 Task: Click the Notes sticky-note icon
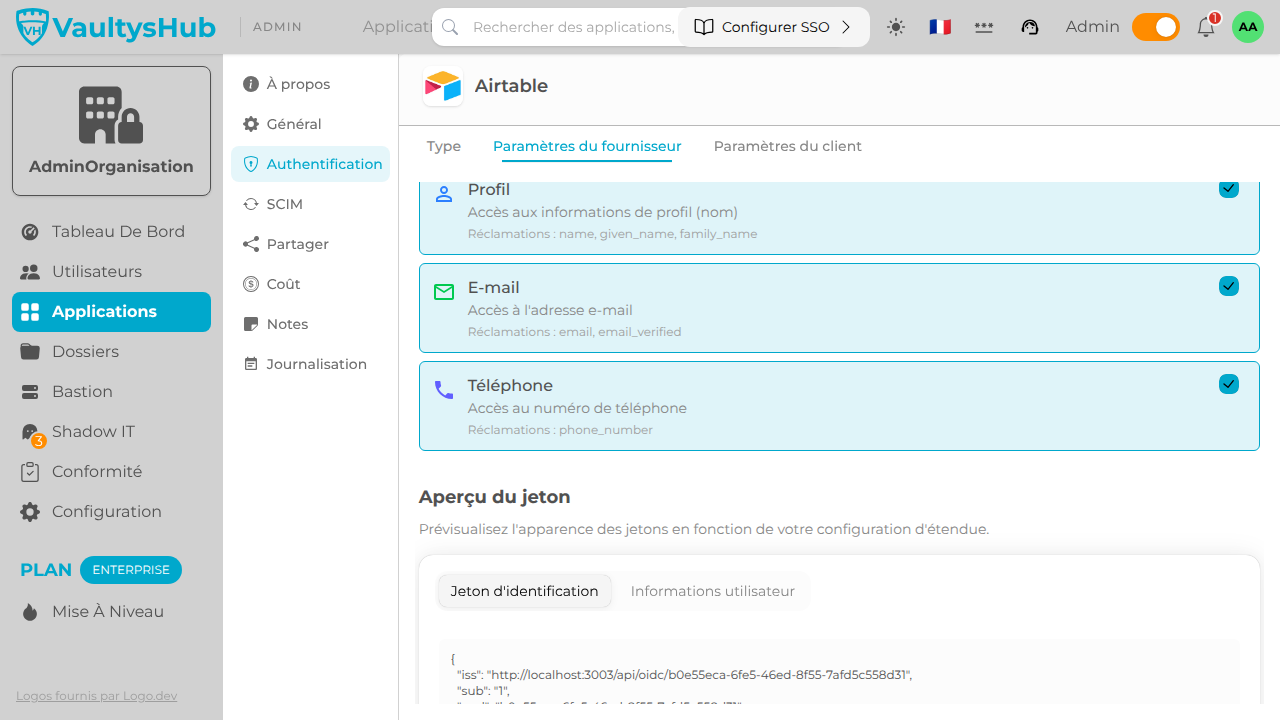(251, 324)
